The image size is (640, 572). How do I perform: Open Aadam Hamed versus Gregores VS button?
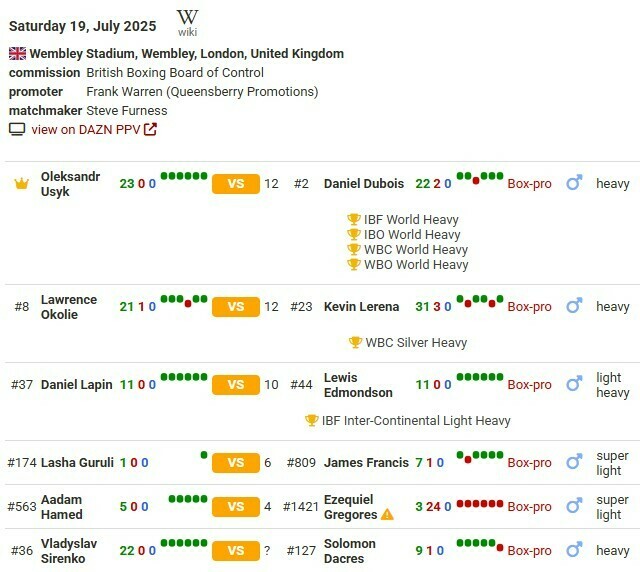(x=236, y=507)
